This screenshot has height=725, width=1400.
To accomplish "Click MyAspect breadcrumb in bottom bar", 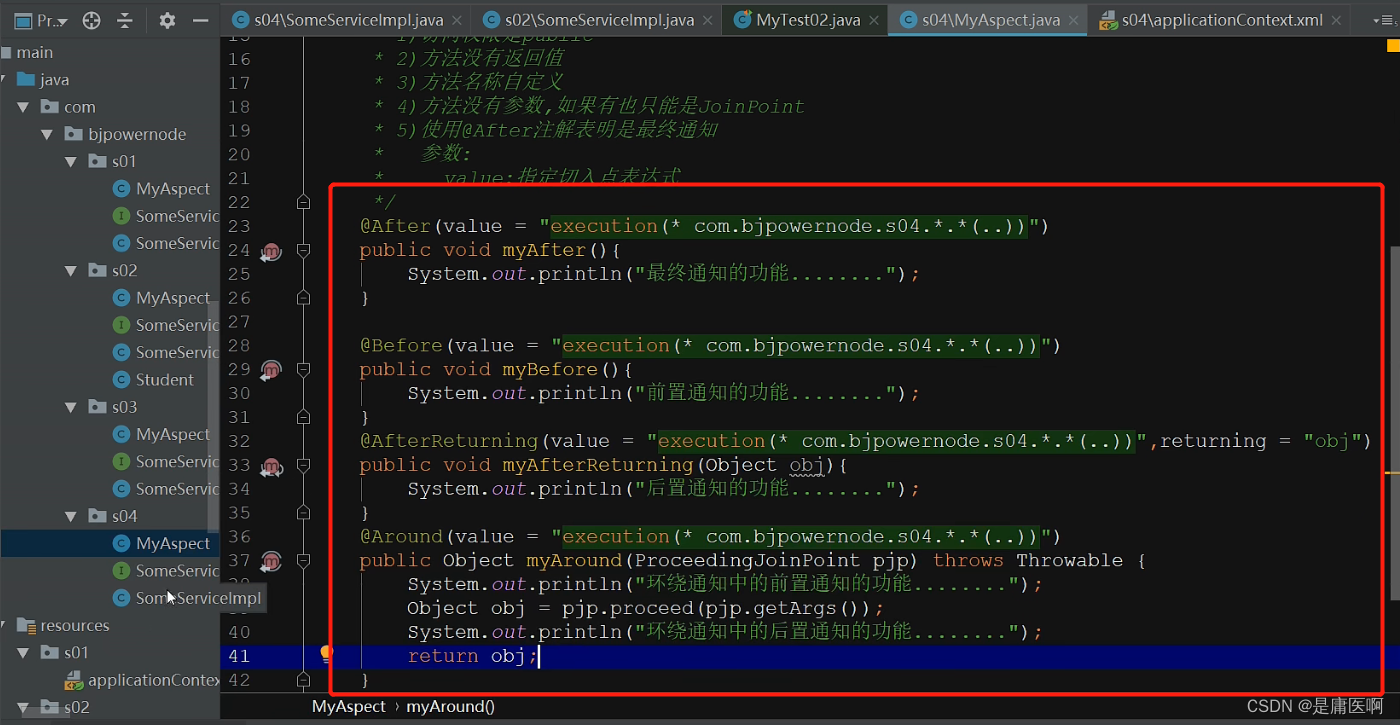I will (349, 706).
